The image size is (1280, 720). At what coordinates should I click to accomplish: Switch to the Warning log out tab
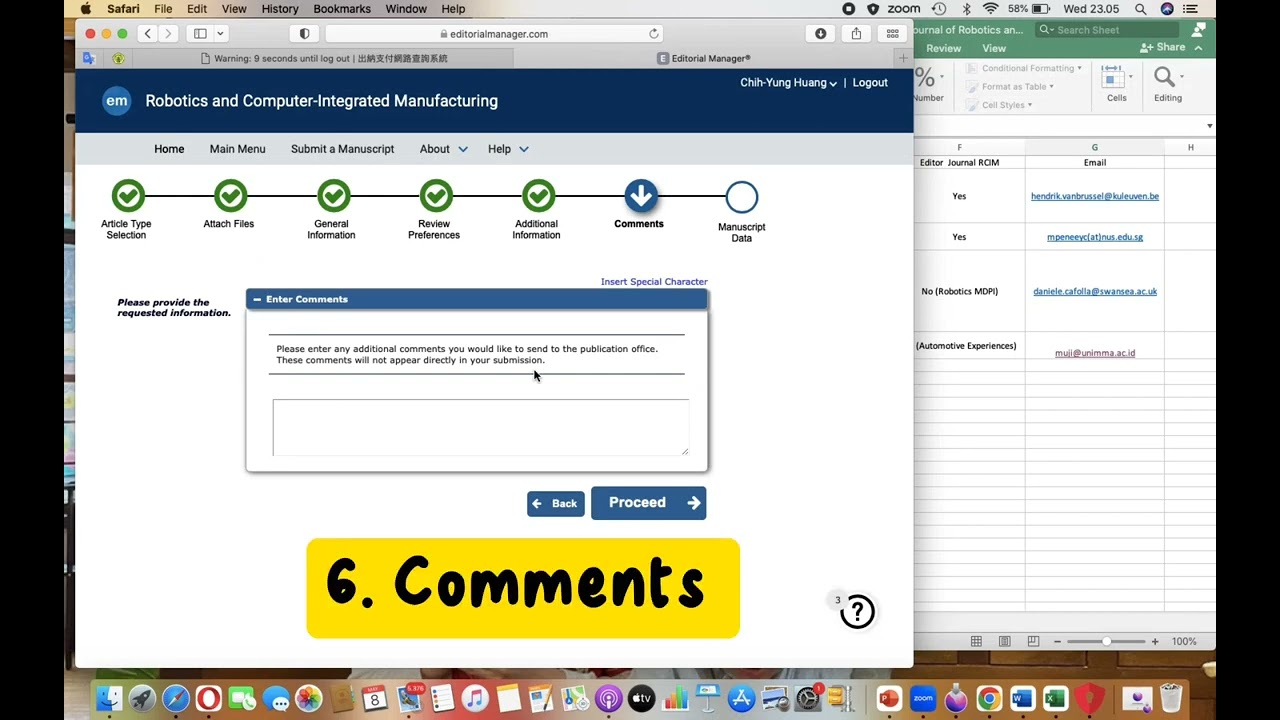click(323, 58)
